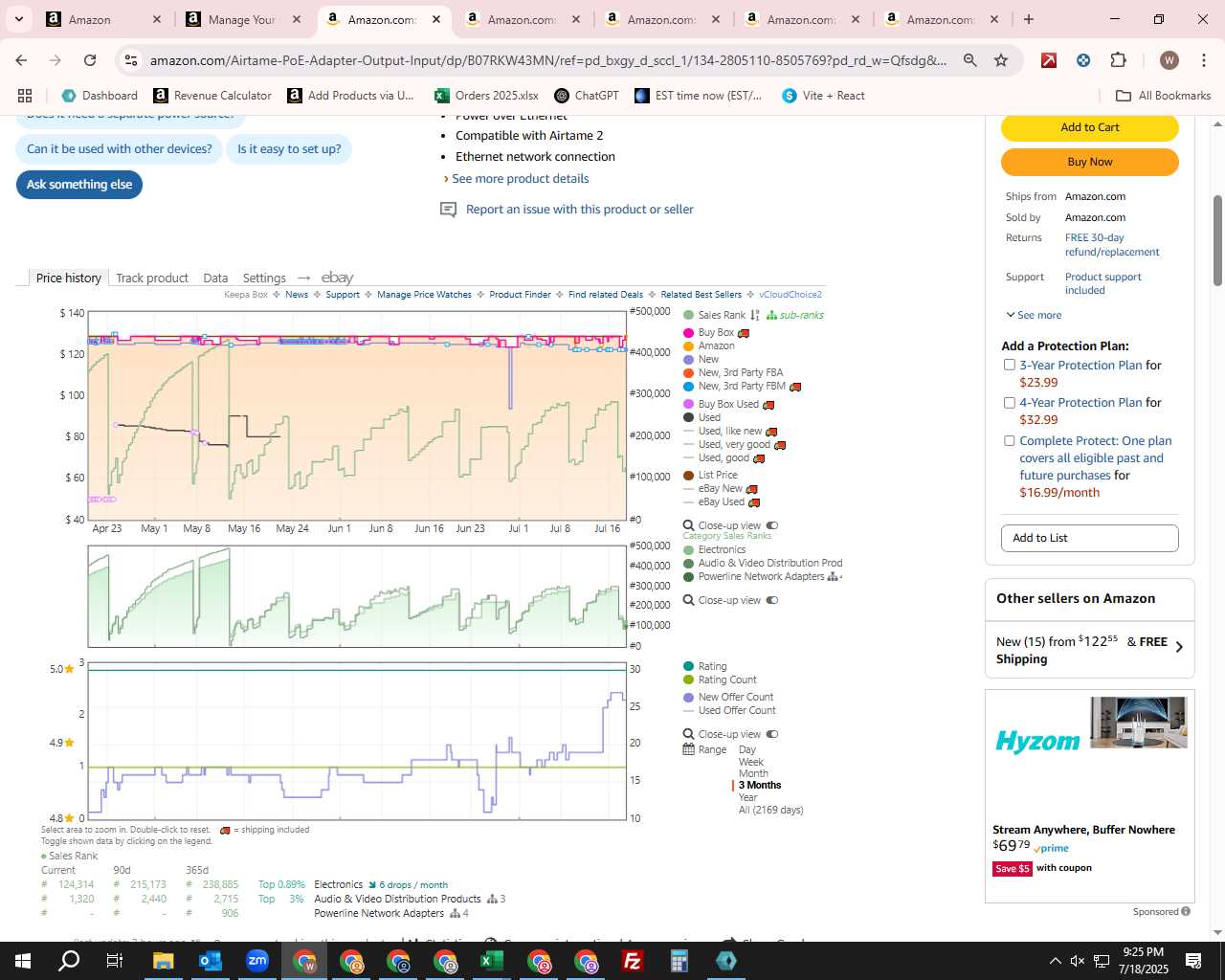Switch to Keepa Data tab
This screenshot has height=980, width=1225.
point(215,278)
